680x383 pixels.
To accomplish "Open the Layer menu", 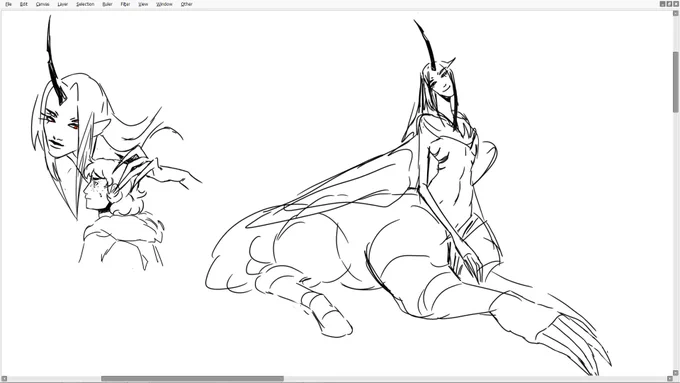I will pyautogui.click(x=62, y=4).
